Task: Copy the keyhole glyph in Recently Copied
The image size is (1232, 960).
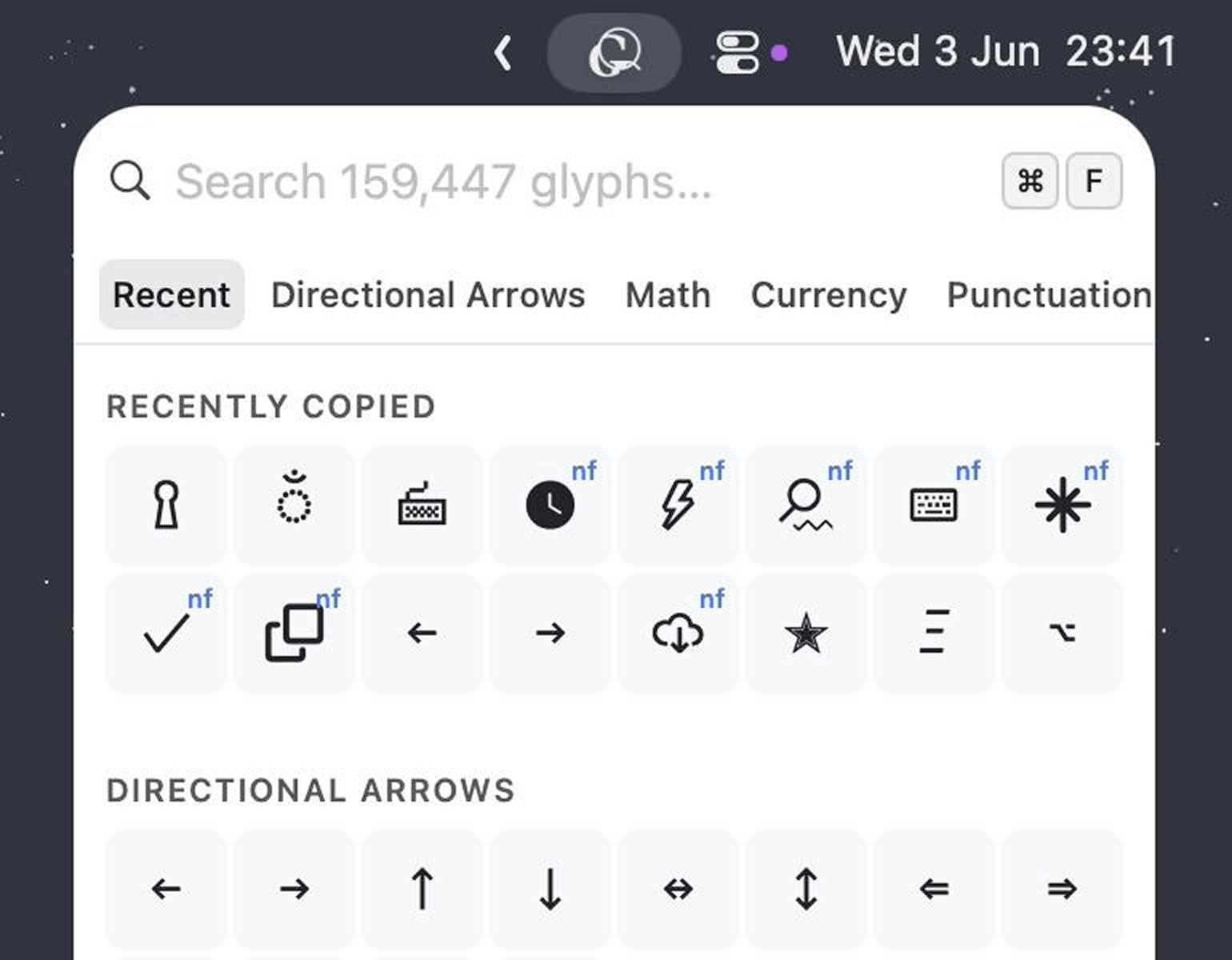Action: tap(166, 505)
